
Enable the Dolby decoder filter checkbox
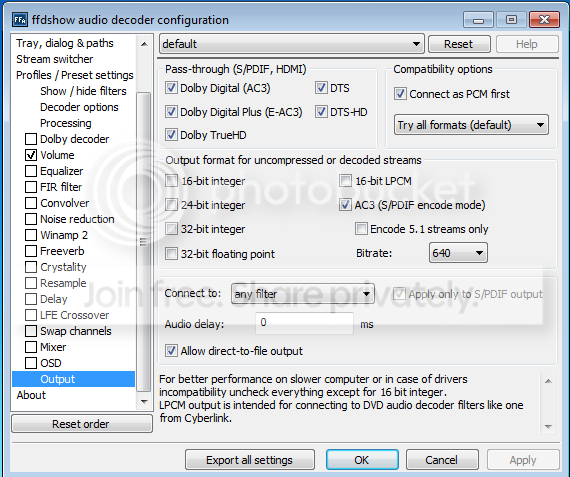click(31, 139)
